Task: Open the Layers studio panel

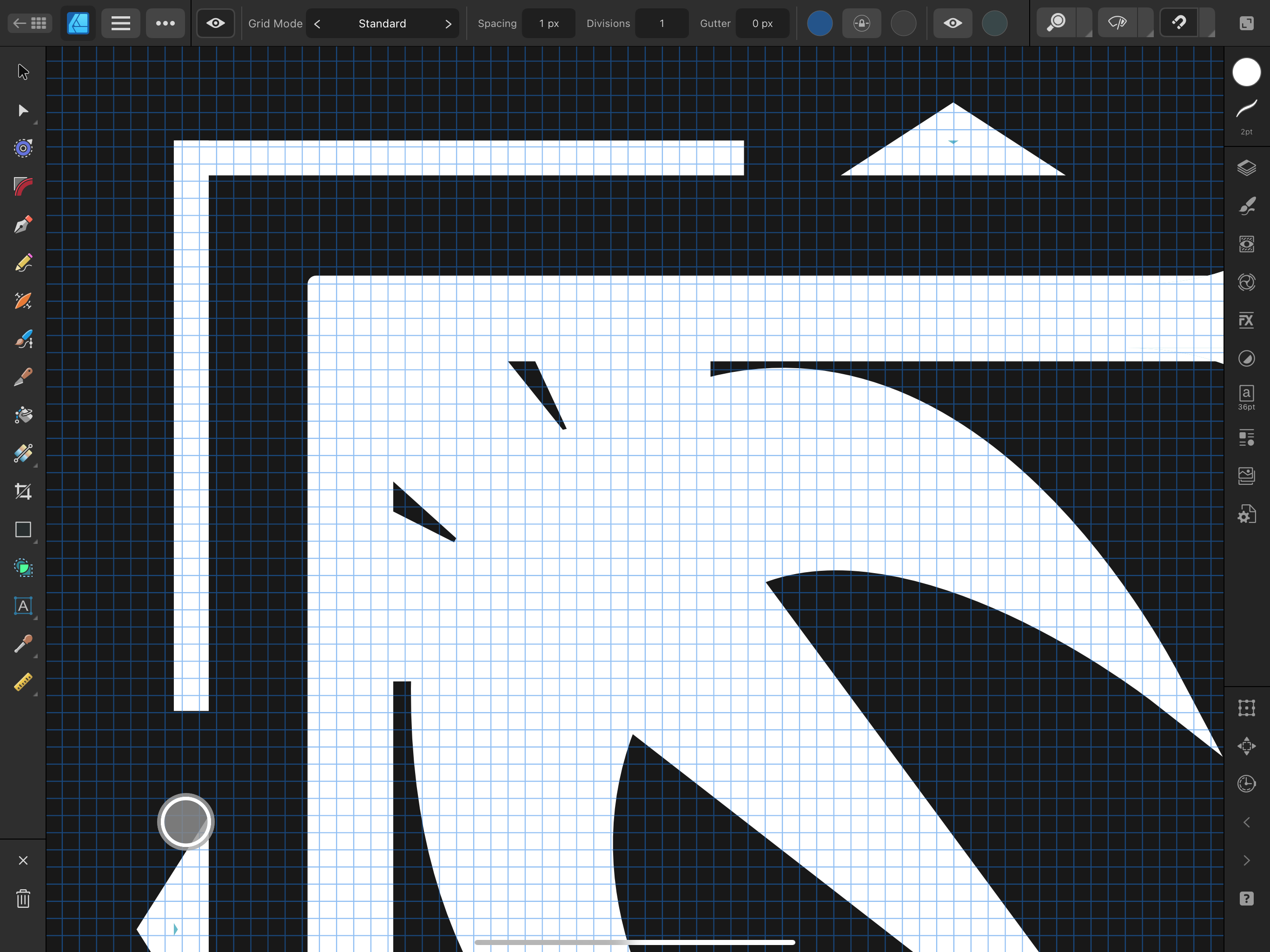Action: (x=1246, y=168)
